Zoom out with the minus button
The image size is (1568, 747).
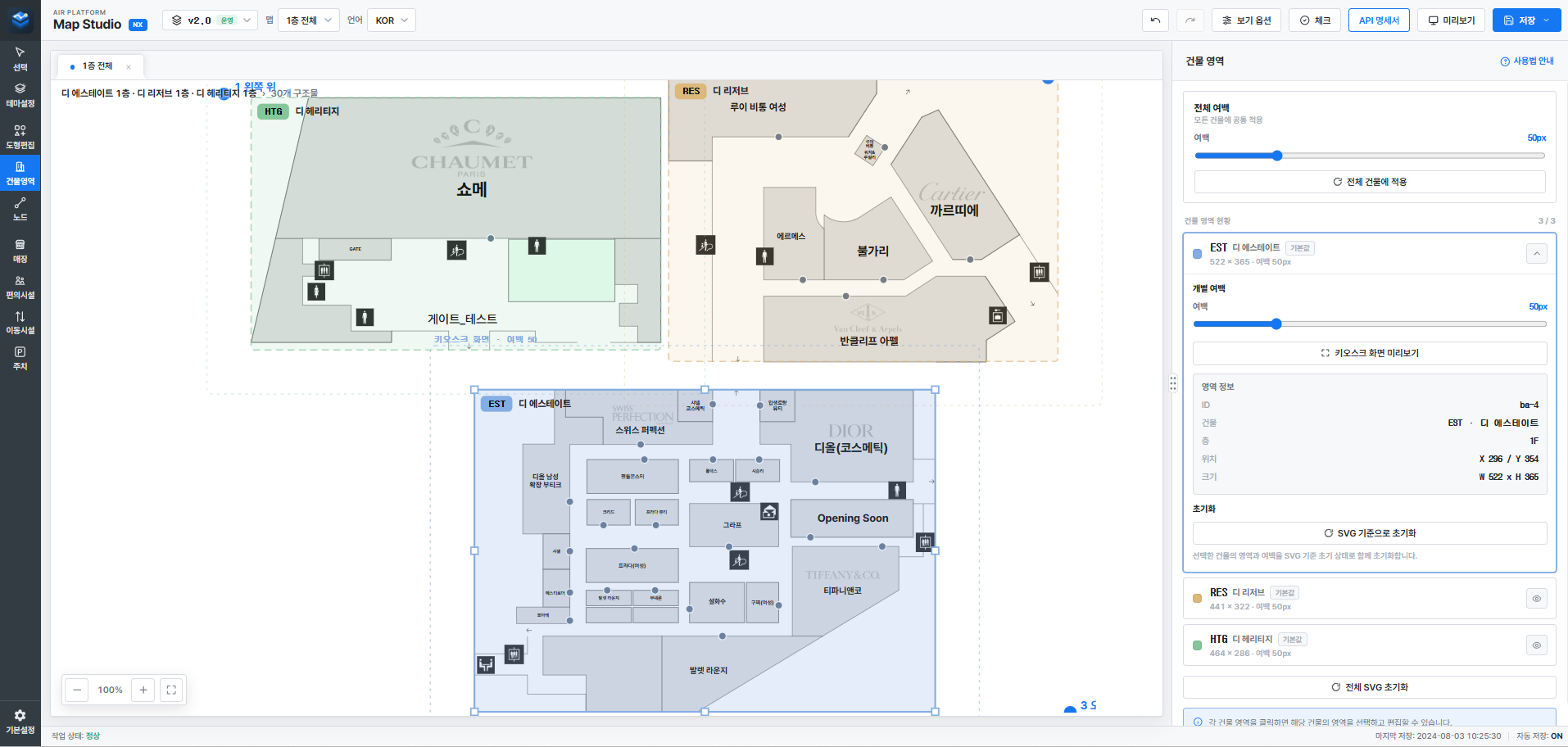click(77, 690)
